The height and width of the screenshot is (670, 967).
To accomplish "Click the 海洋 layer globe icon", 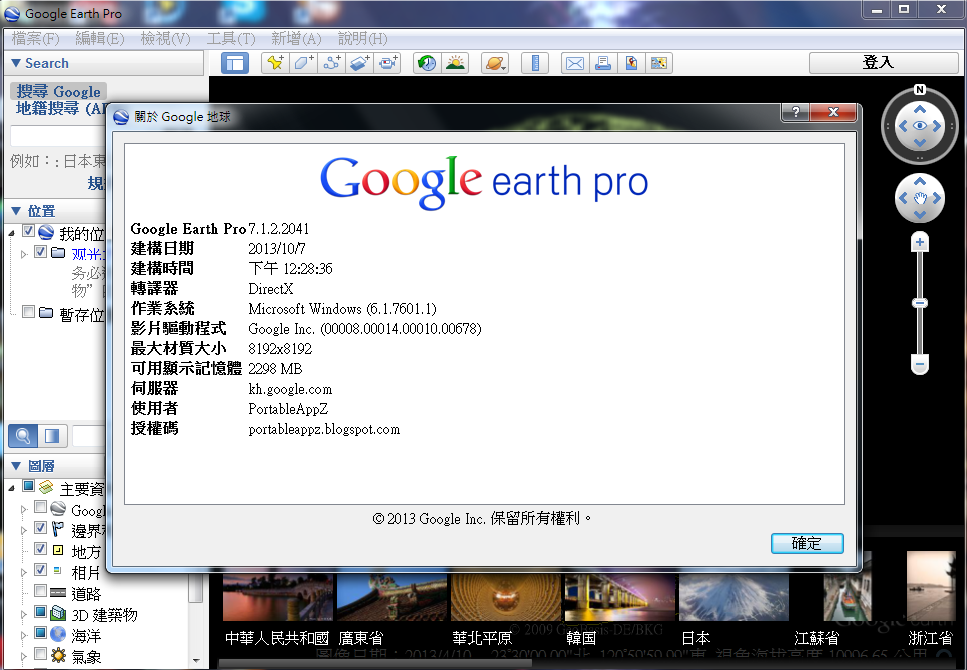I will coord(58,634).
